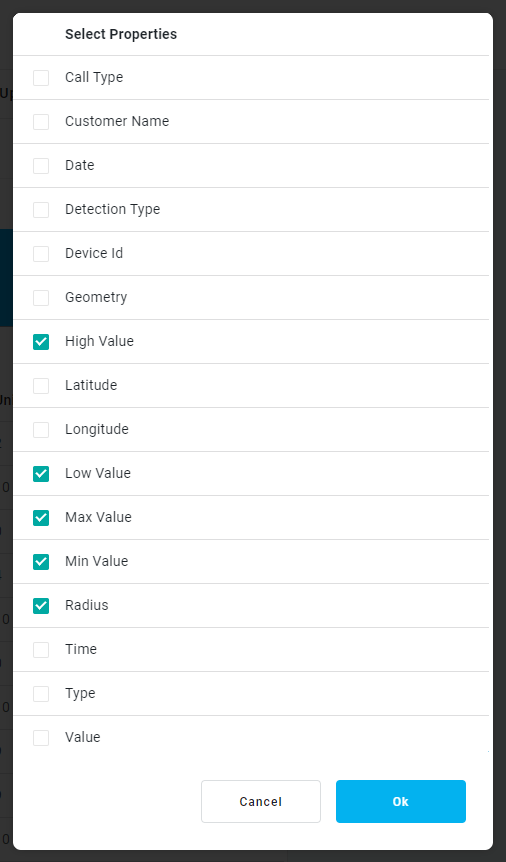Enable the Customer Name property
This screenshot has width=506, height=862.
click(41, 122)
